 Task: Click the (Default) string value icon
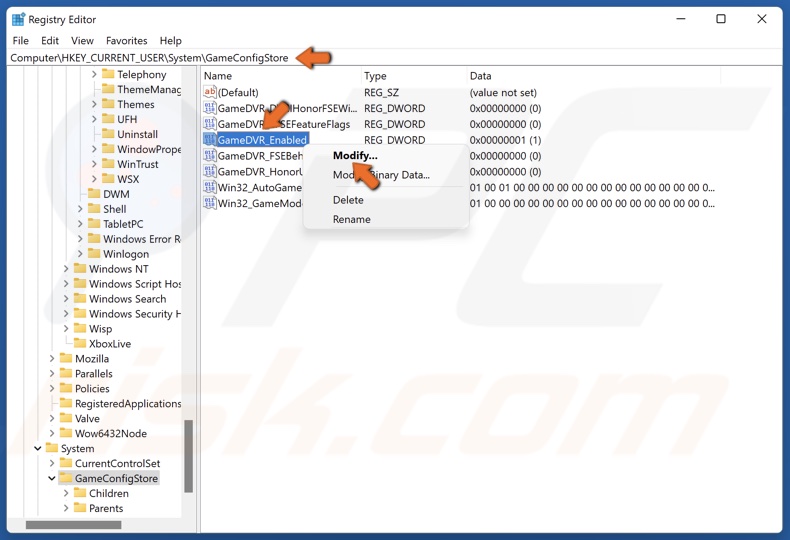[210, 92]
